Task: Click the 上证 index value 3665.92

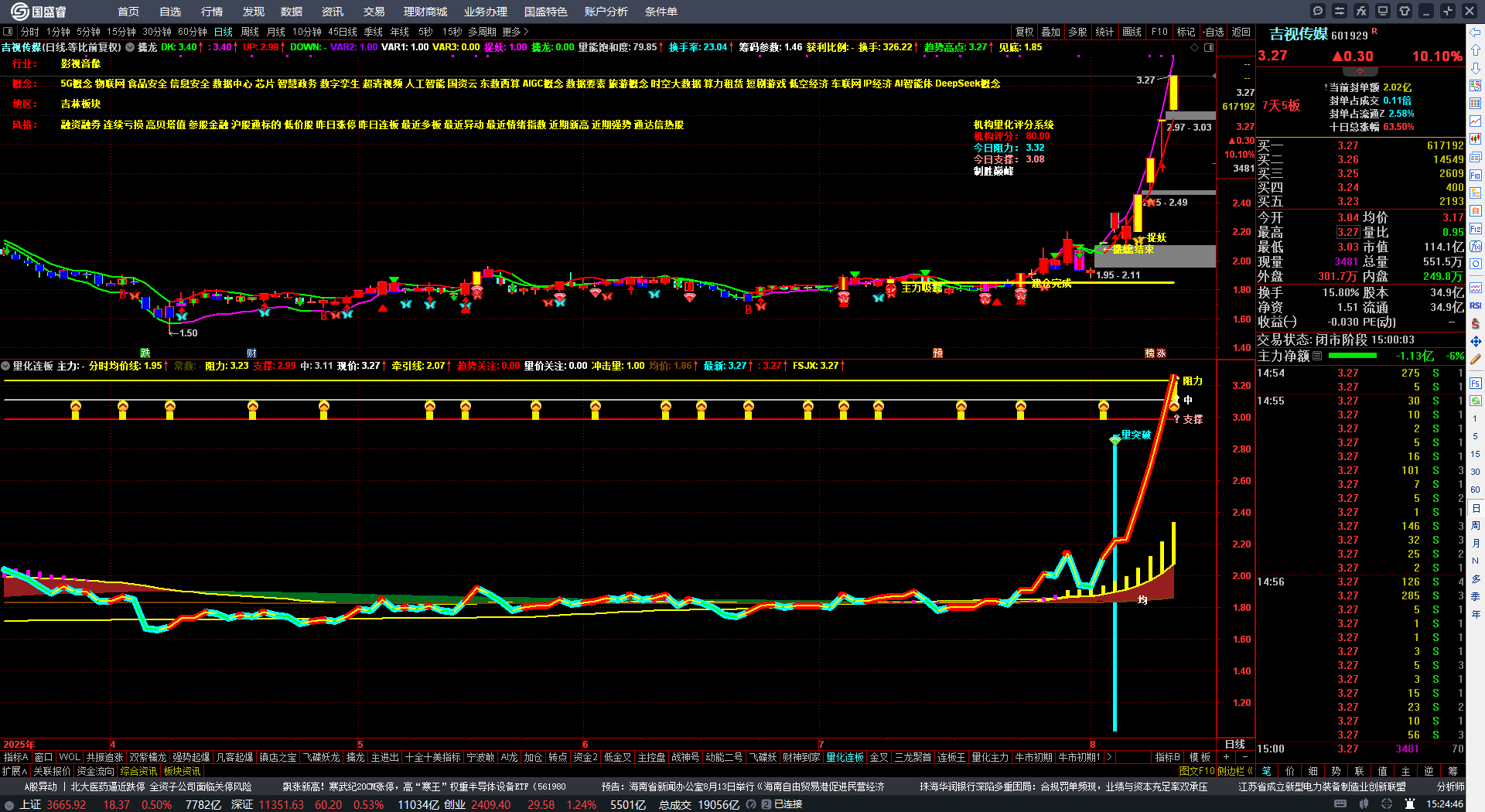Action: pos(66,804)
